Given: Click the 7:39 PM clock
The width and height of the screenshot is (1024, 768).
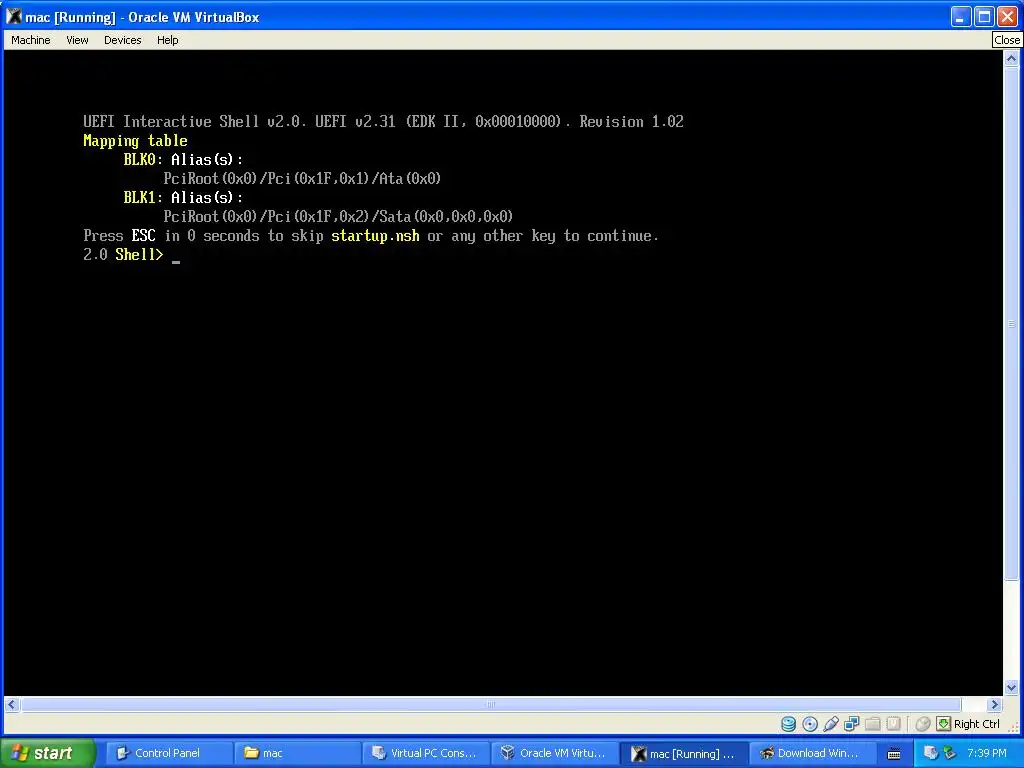Looking at the screenshot, I should click(x=987, y=753).
